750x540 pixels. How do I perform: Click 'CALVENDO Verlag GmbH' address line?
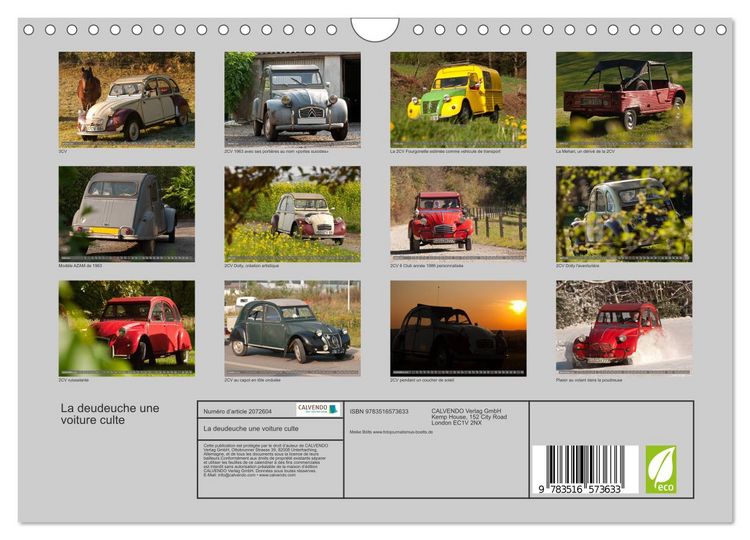tap(466, 411)
